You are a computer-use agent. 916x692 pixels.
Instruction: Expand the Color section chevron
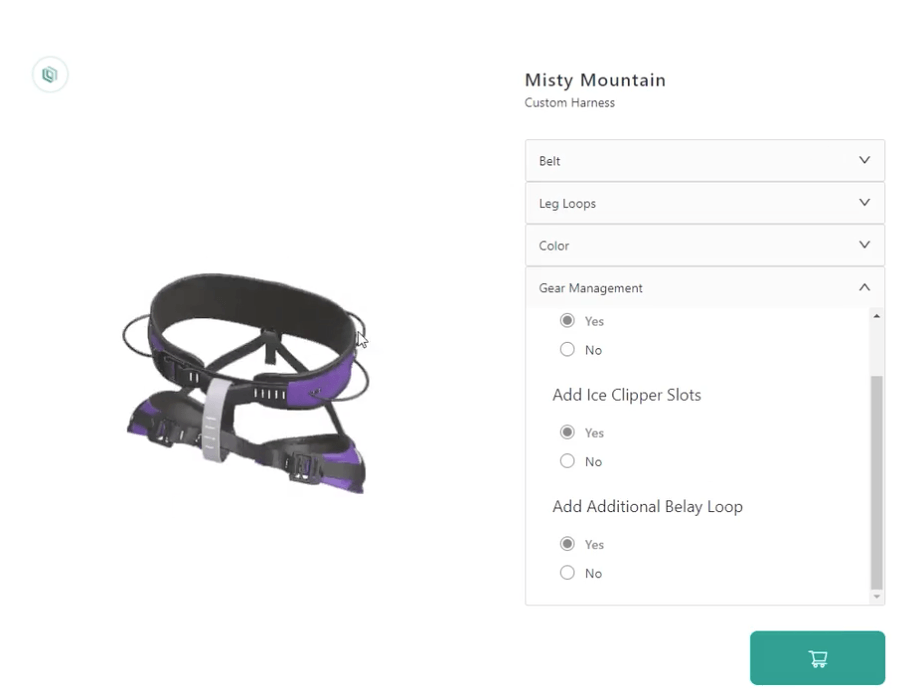tap(864, 245)
